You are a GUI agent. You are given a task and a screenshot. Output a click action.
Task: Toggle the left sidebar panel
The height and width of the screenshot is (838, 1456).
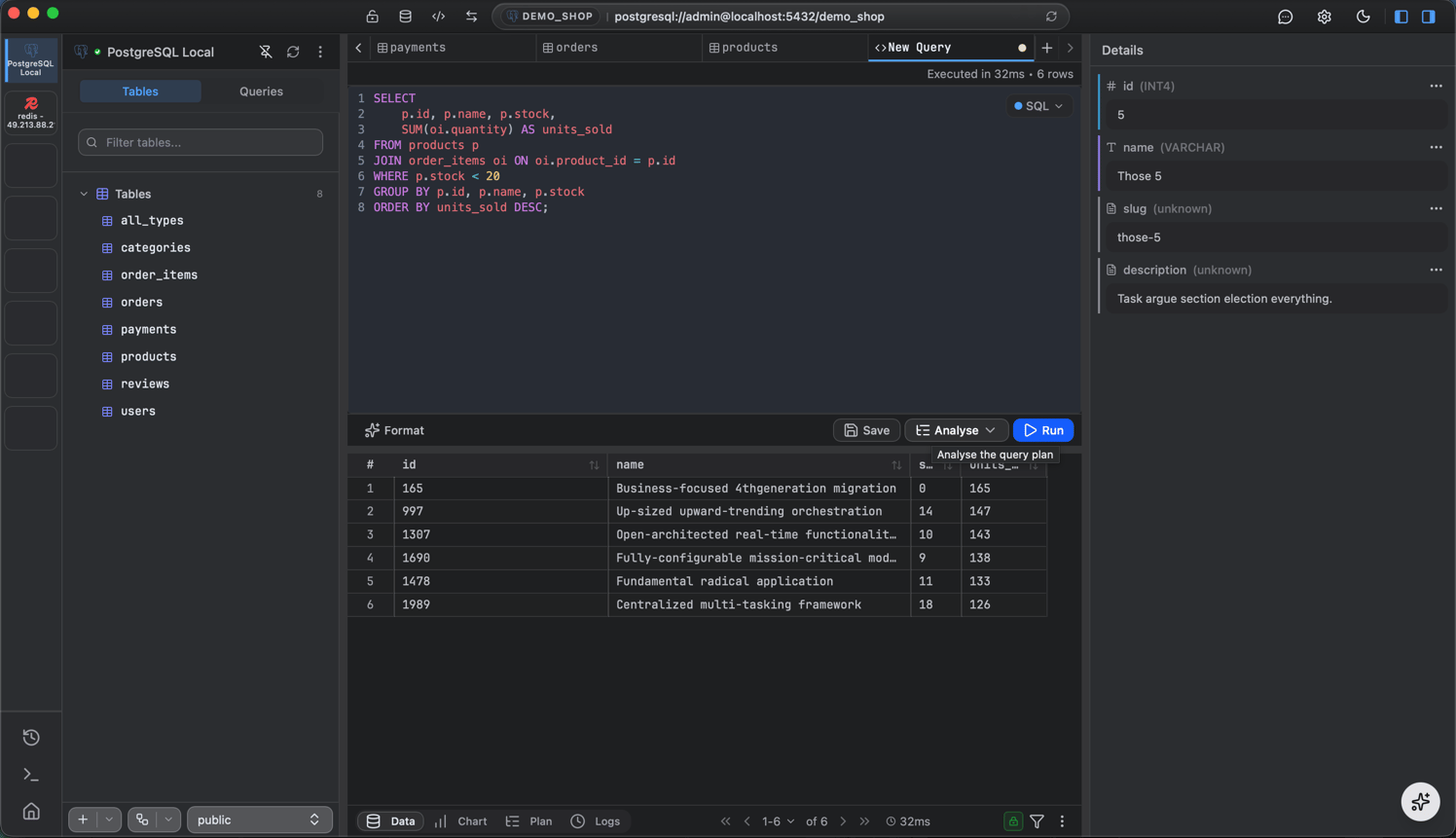point(1401,17)
